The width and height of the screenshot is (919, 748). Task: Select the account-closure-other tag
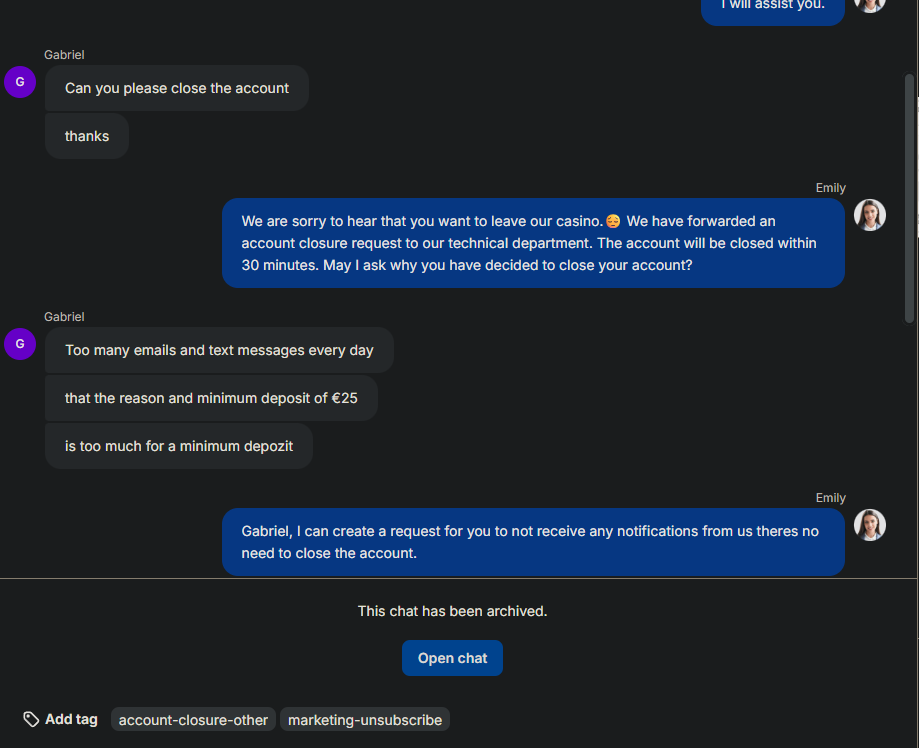pos(193,720)
